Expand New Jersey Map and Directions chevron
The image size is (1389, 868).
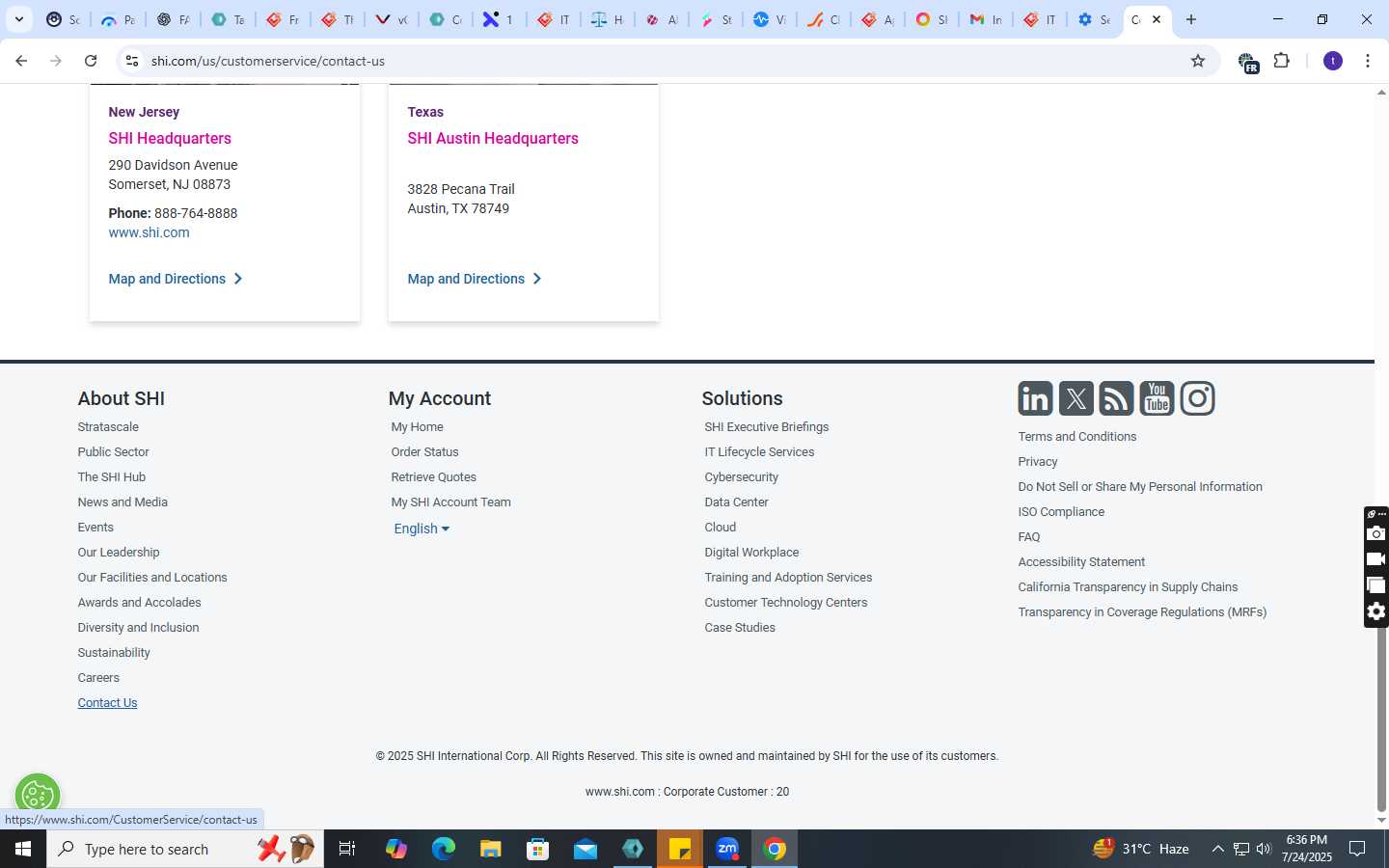(238, 279)
